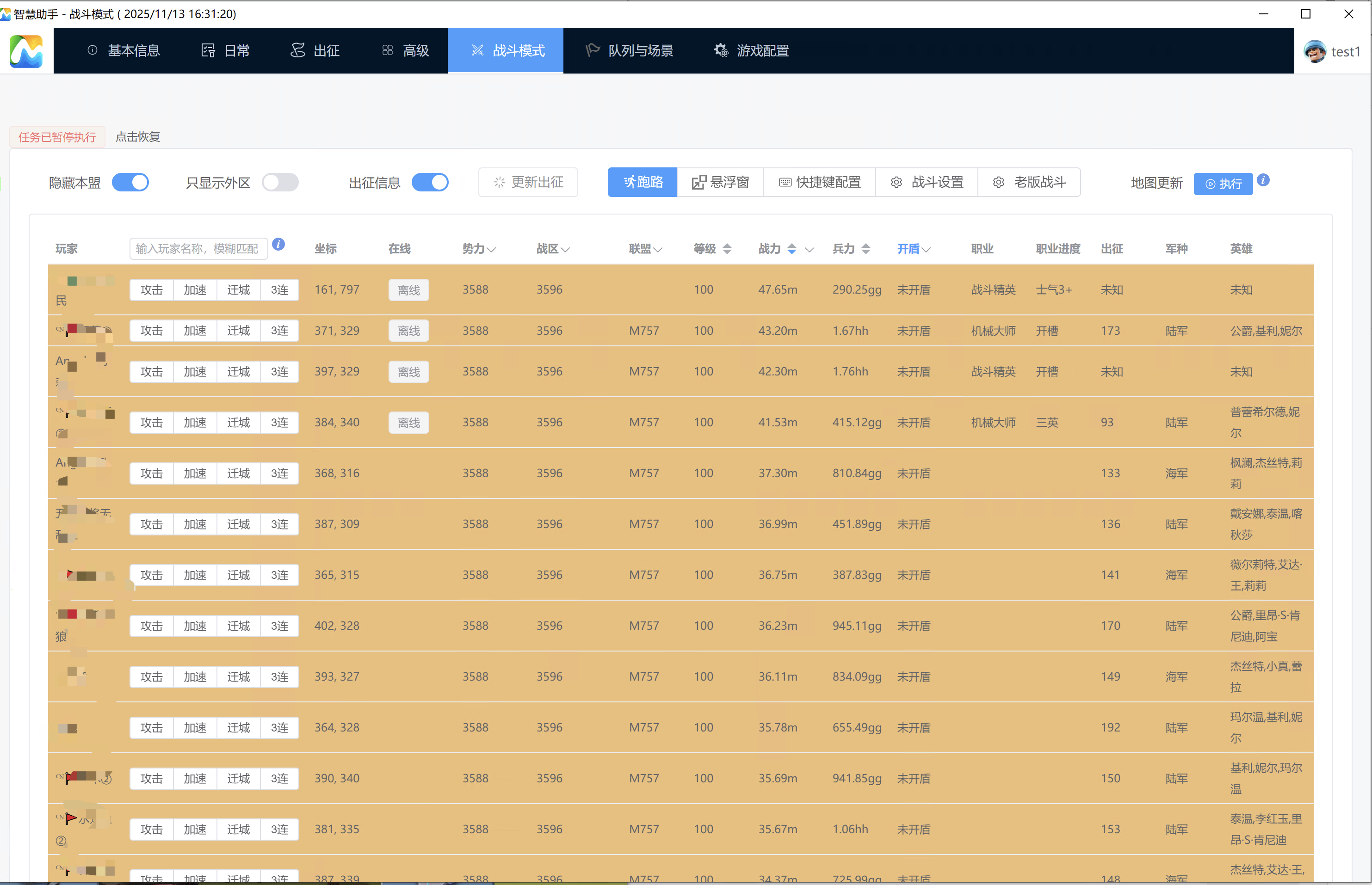Image resolution: width=1372 pixels, height=885 pixels.
Task: Expand the 开盾 filter dropdown
Action: (926, 249)
